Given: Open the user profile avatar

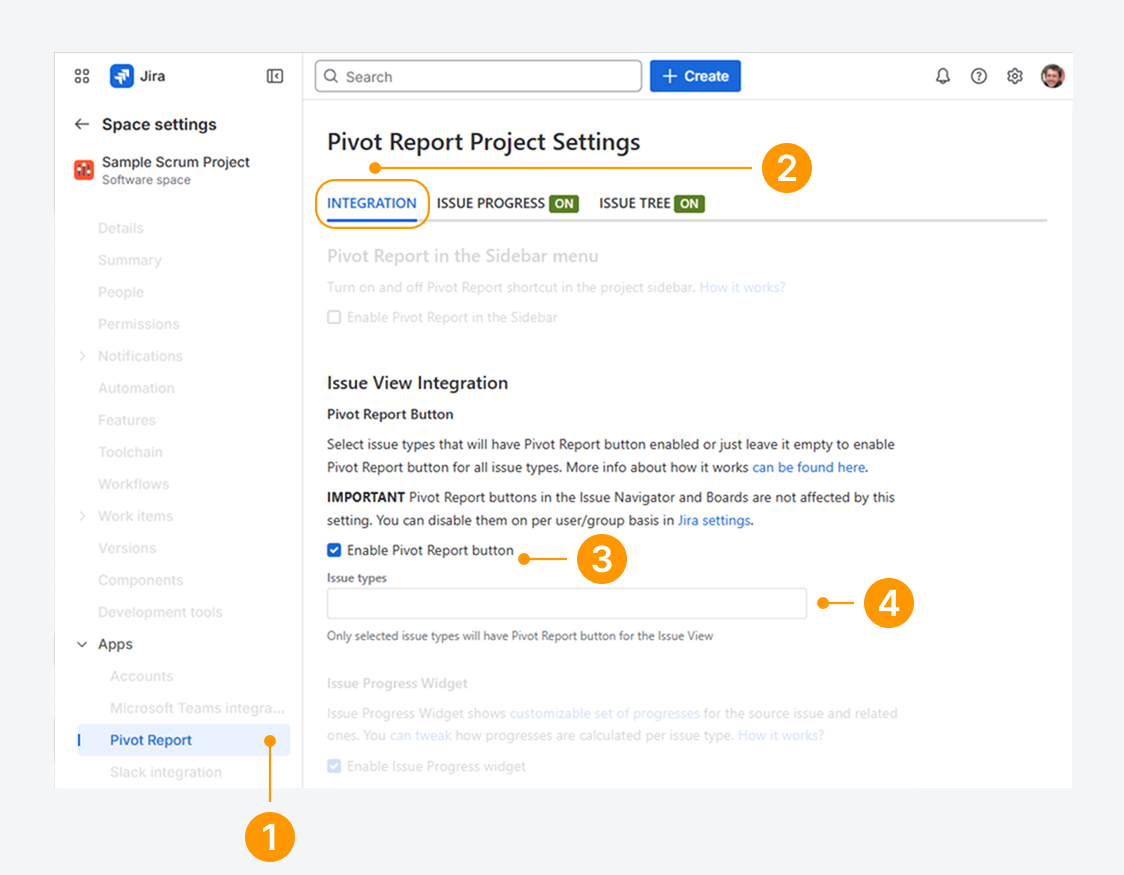Looking at the screenshot, I should (x=1052, y=76).
